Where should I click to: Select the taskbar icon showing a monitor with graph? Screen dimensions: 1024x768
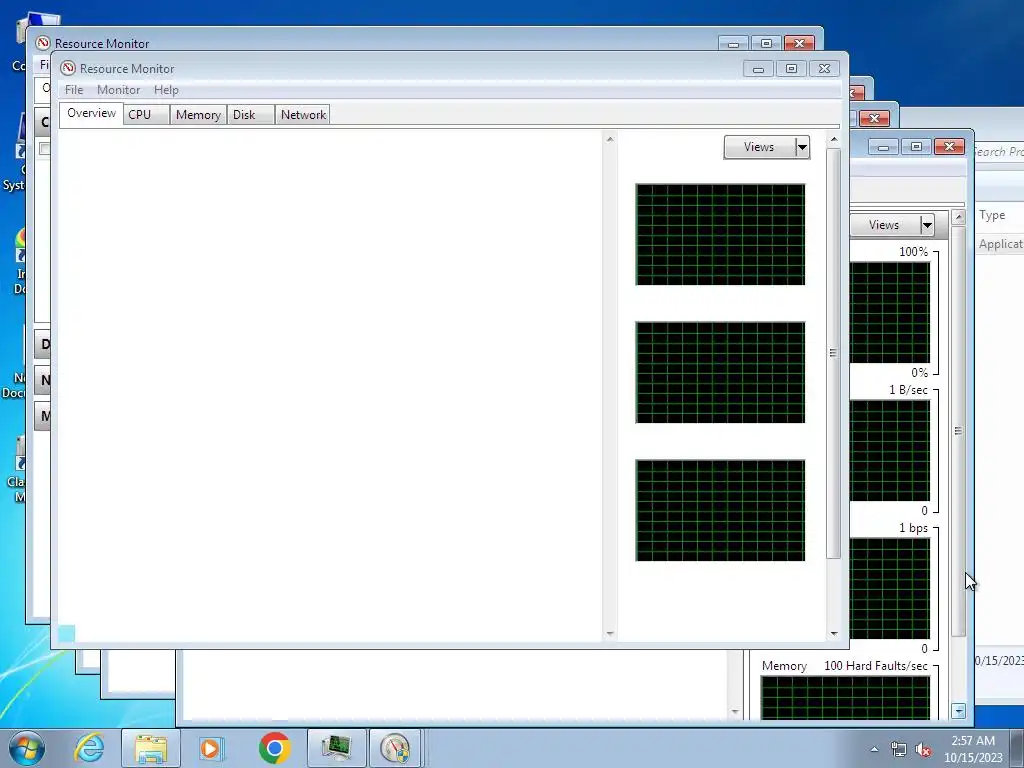tap(336, 748)
